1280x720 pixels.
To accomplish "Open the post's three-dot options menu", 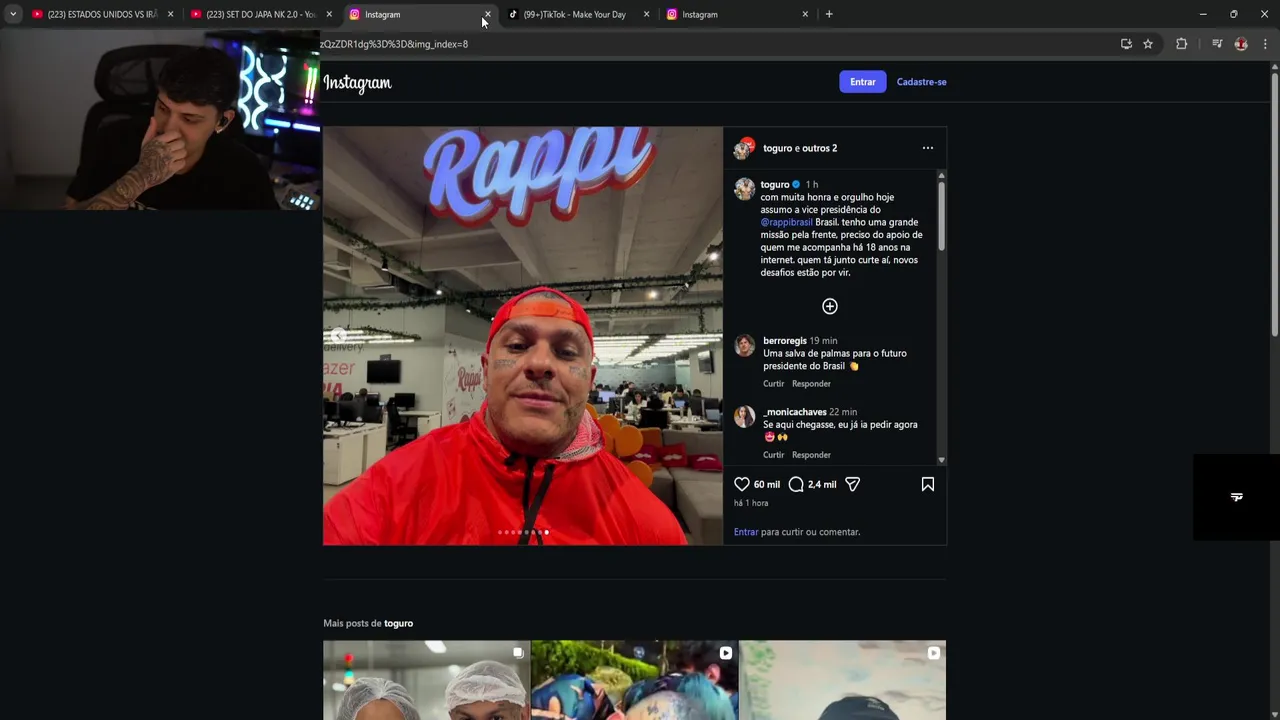I will 928,148.
